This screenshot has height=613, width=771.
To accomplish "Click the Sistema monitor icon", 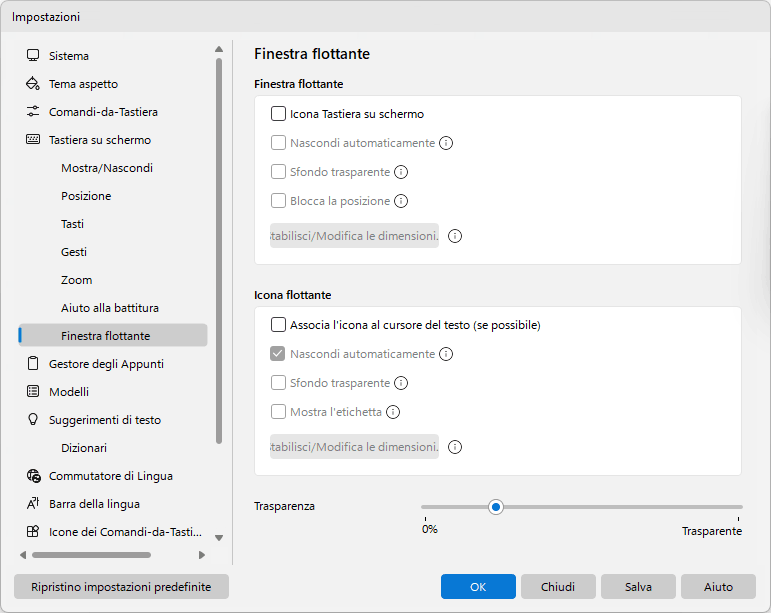I will pyautogui.click(x=33, y=56).
